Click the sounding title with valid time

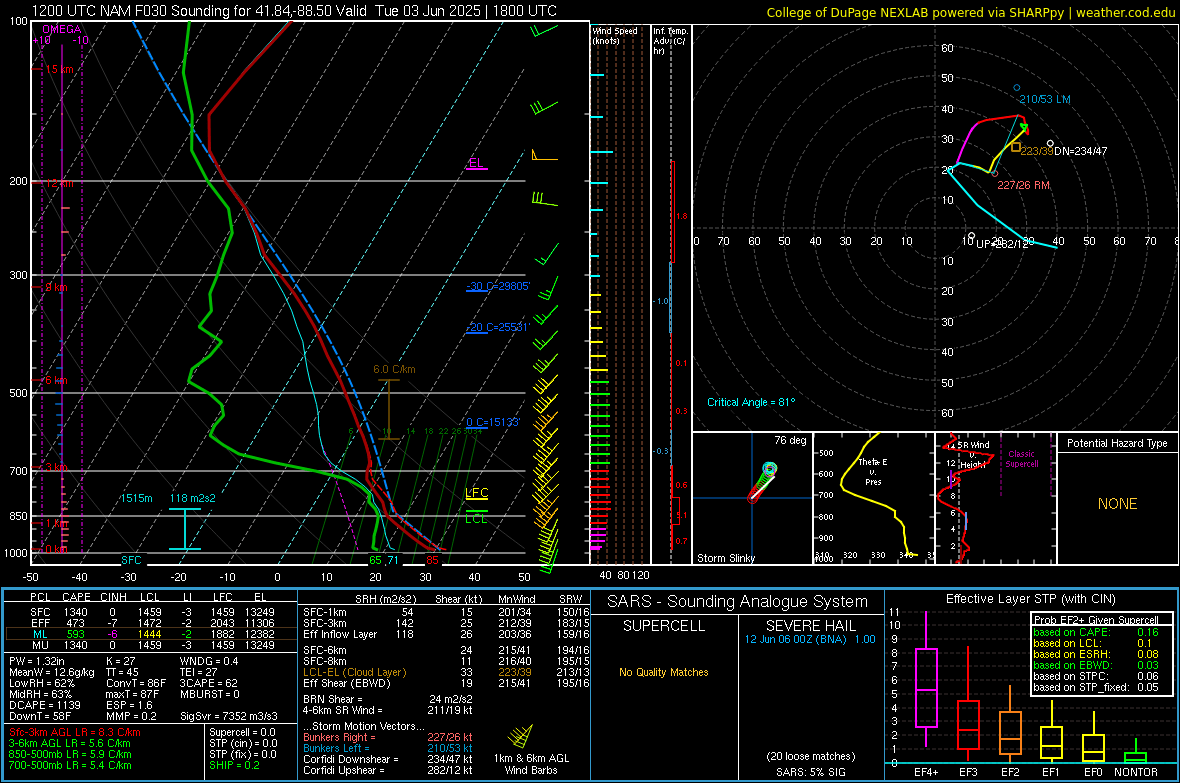[294, 11]
